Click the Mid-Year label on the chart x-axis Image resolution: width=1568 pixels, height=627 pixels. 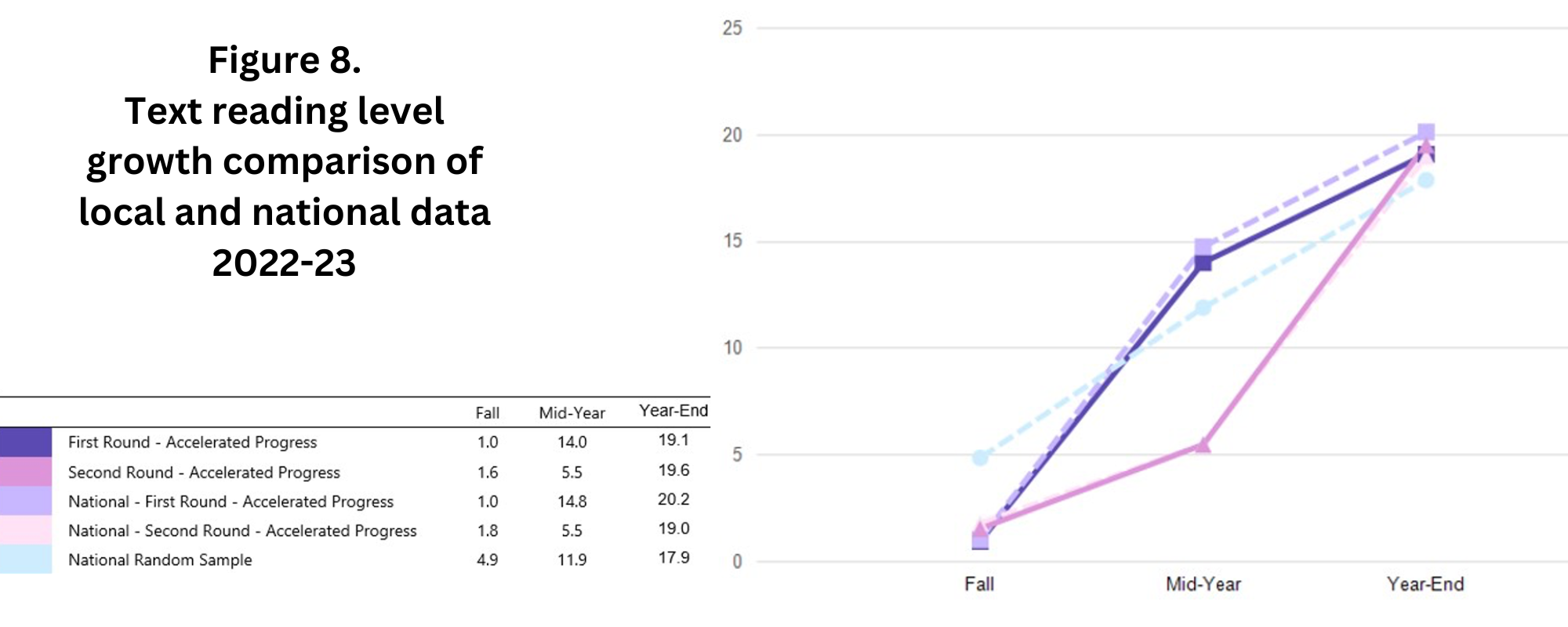click(x=1203, y=584)
